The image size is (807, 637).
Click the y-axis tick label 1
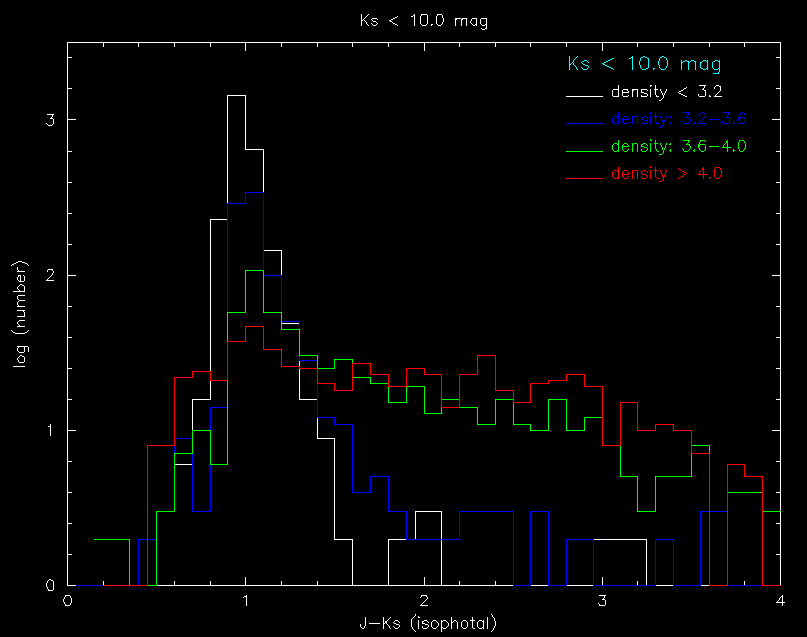click(51, 431)
